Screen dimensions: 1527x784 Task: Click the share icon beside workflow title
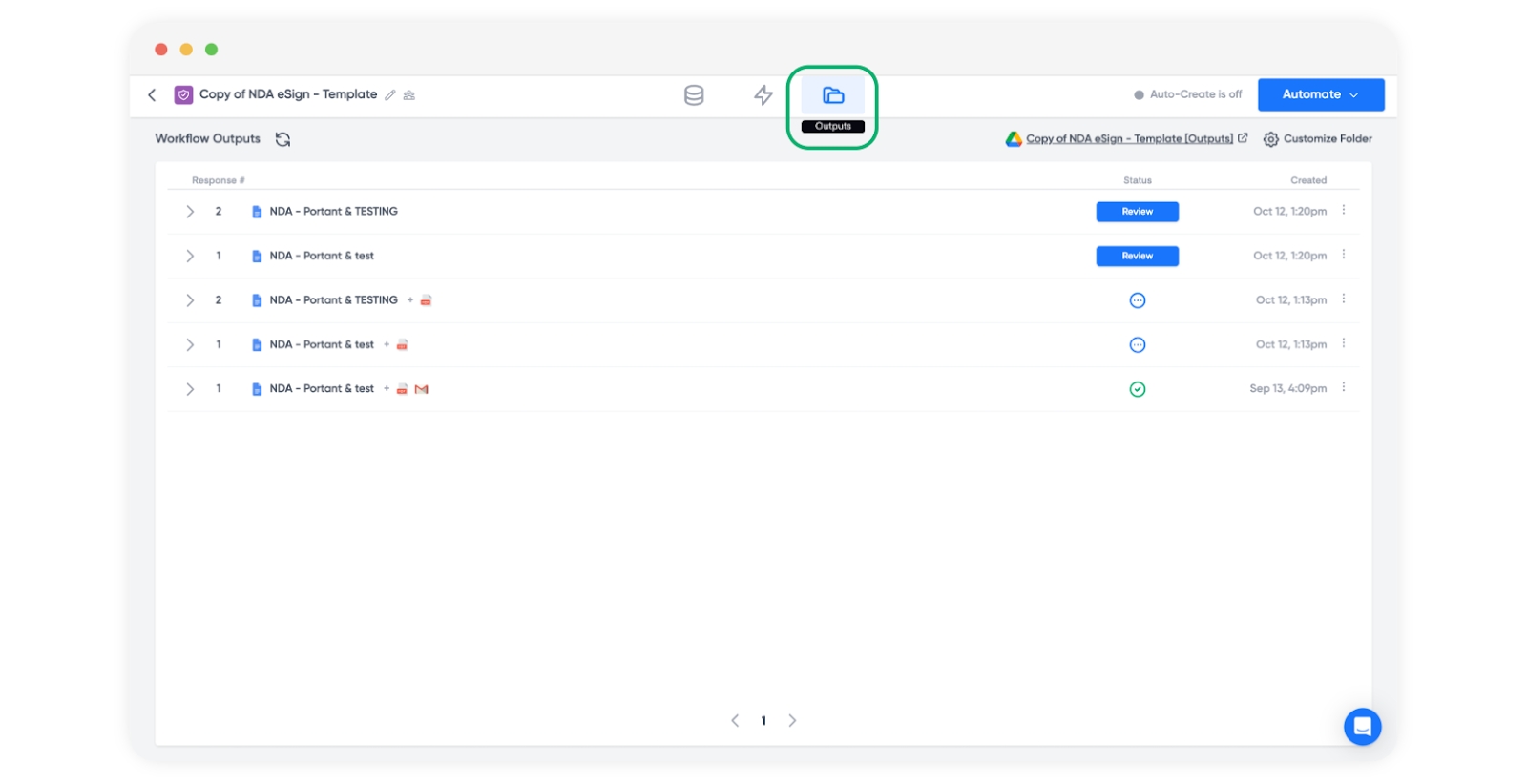[x=409, y=95]
